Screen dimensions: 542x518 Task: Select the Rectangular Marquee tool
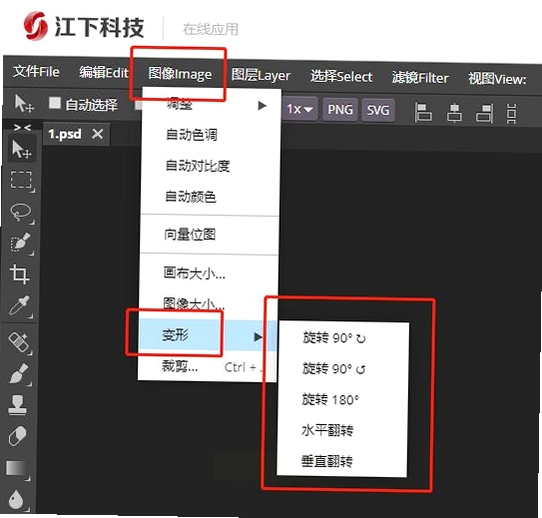(21, 180)
